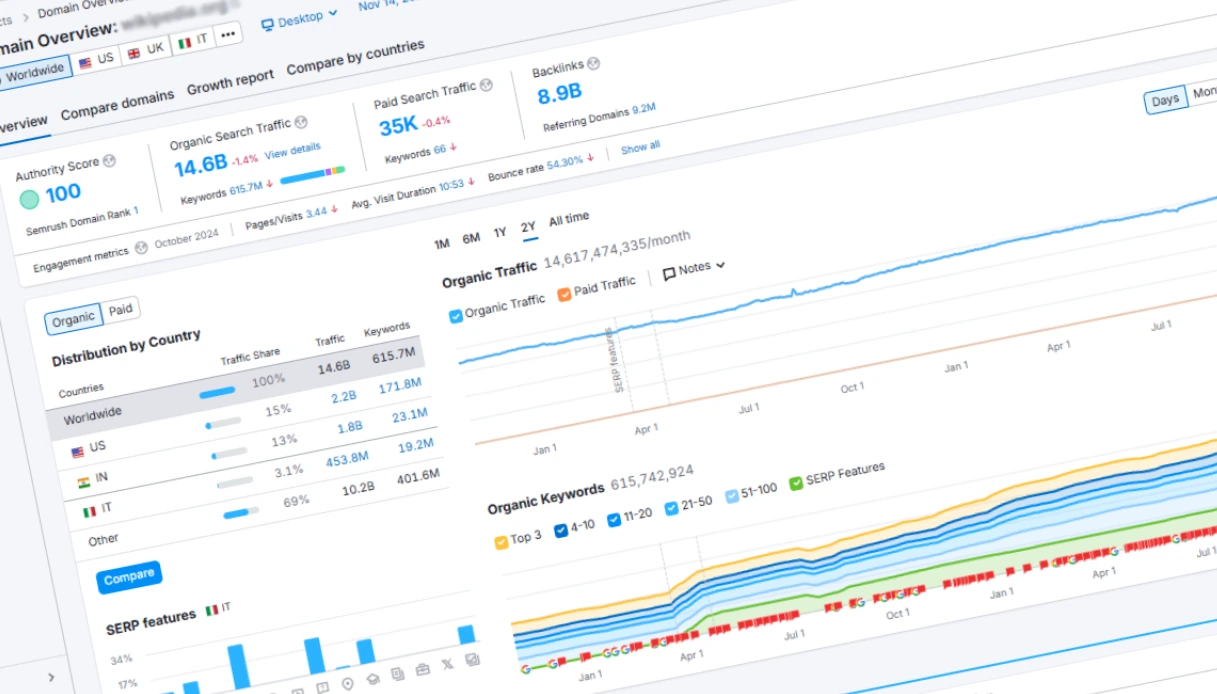This screenshot has width=1217, height=694.
Task: Click the blue Compare button
Action: point(129,575)
